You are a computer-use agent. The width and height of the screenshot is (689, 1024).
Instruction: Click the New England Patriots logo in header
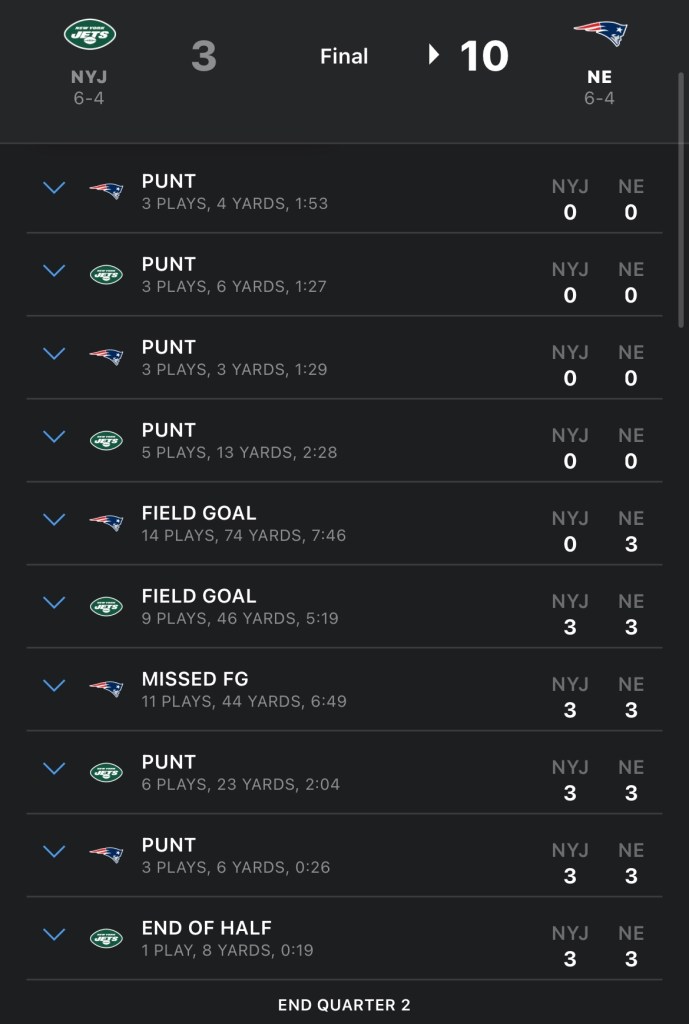[x=600, y=32]
